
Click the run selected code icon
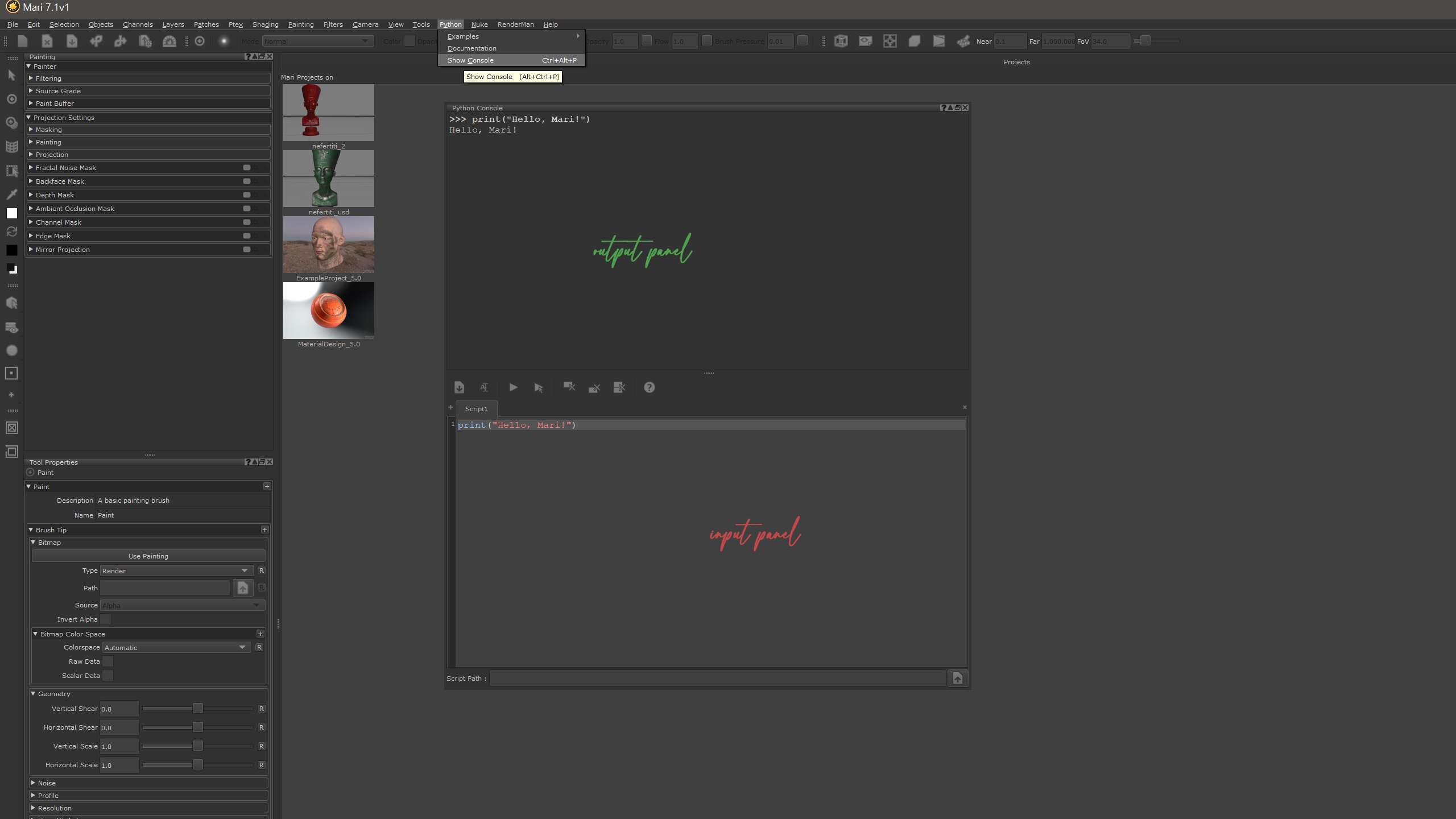click(538, 388)
